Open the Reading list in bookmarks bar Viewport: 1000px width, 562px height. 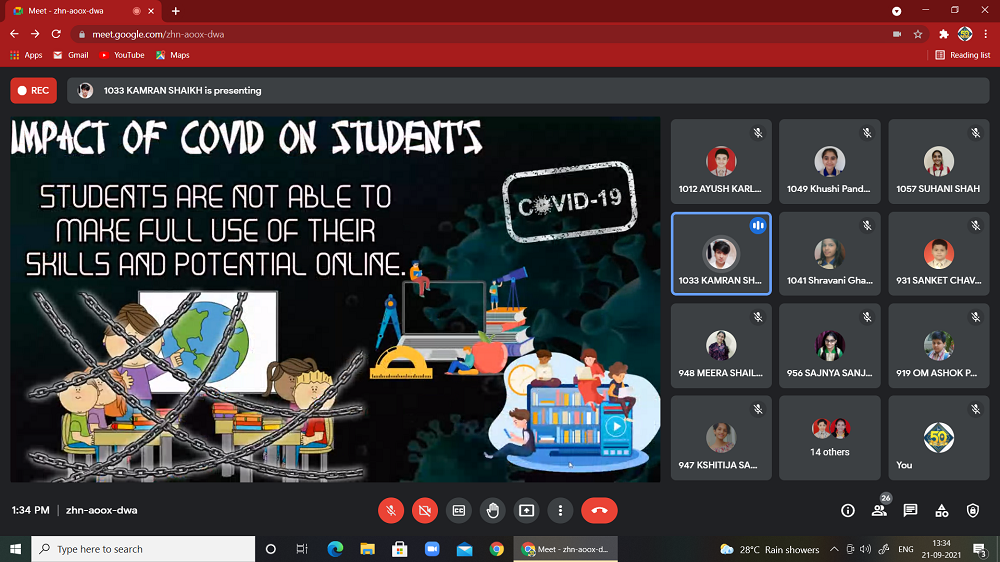963,55
